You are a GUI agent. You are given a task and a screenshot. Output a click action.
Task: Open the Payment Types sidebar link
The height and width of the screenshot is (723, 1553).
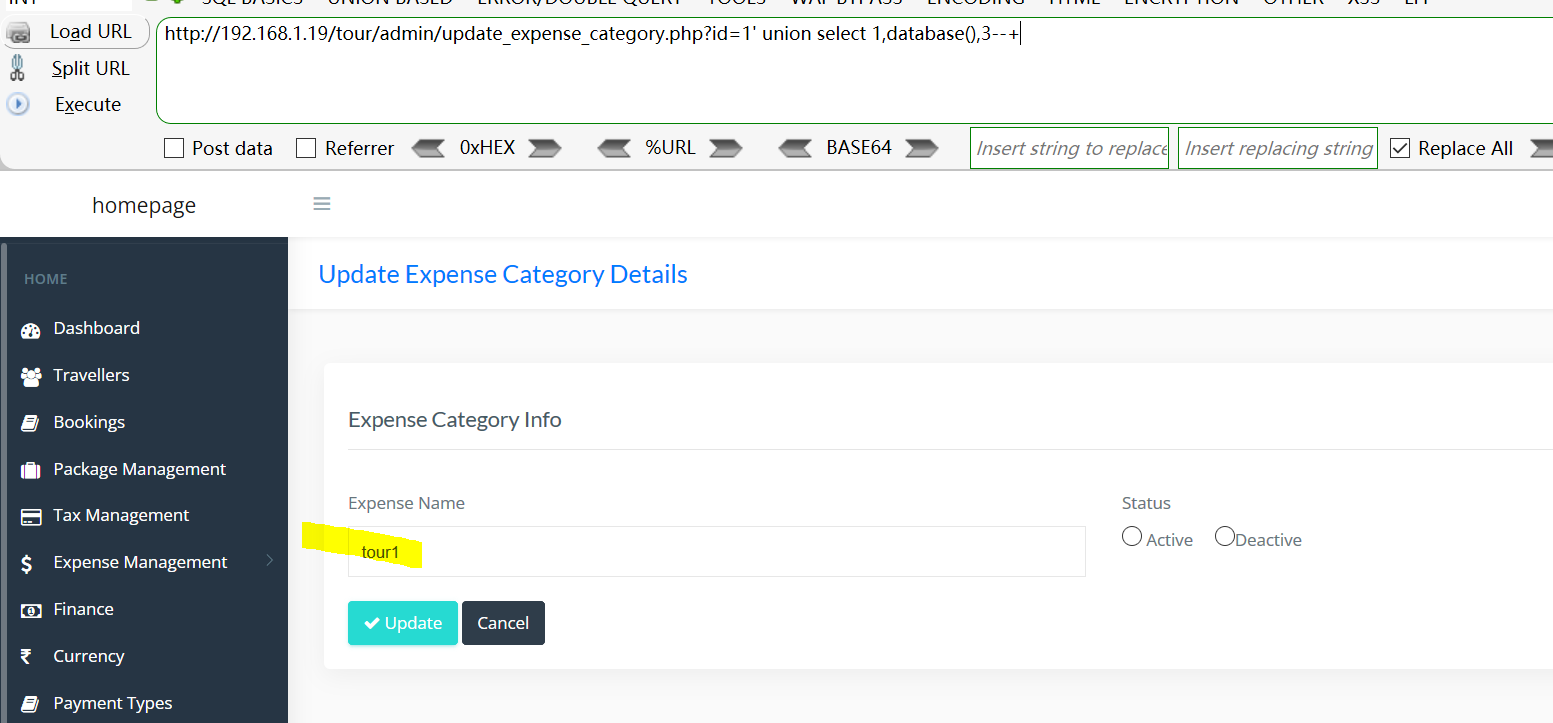113,703
